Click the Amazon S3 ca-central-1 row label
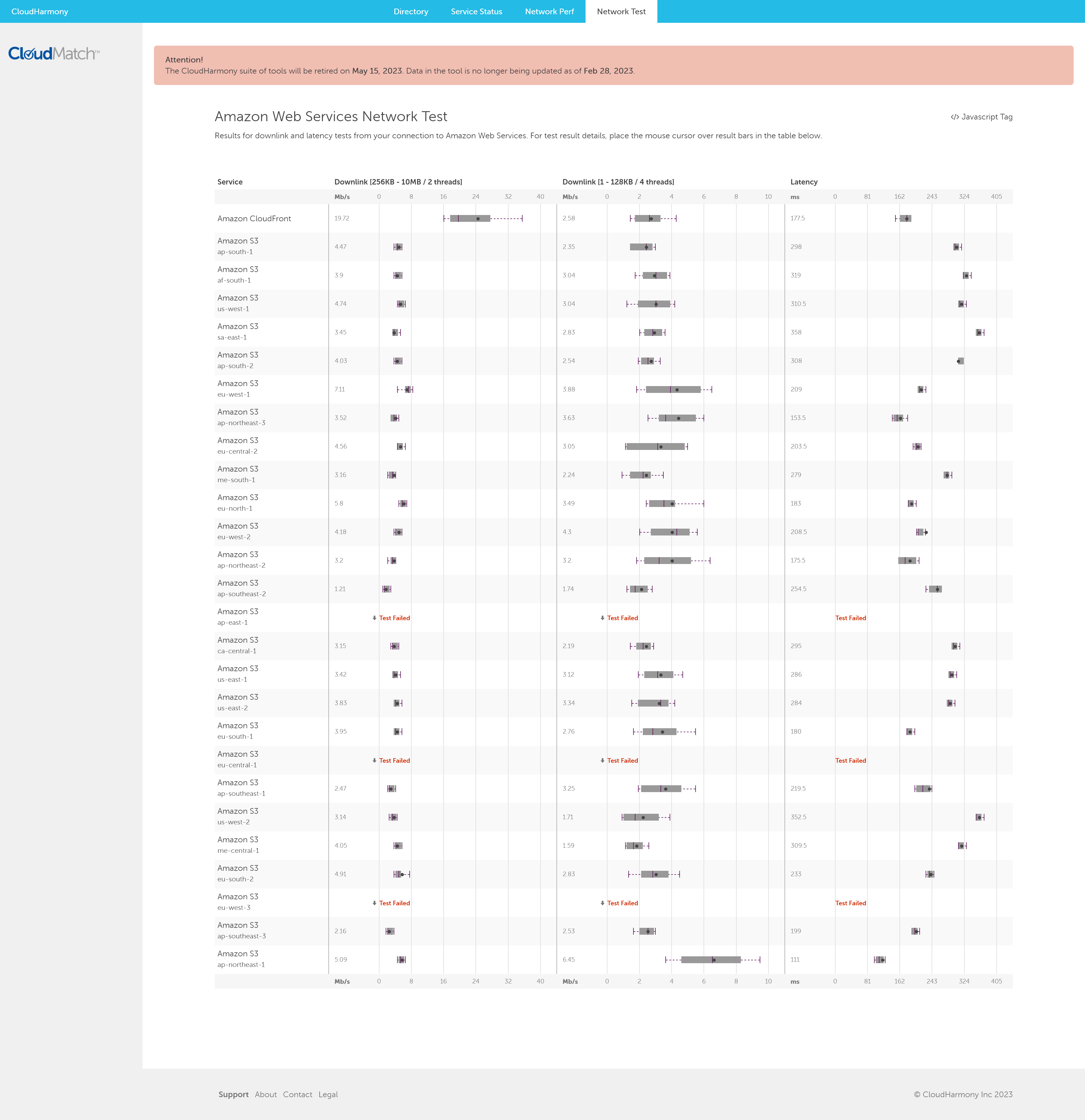The image size is (1085, 1120). [238, 646]
